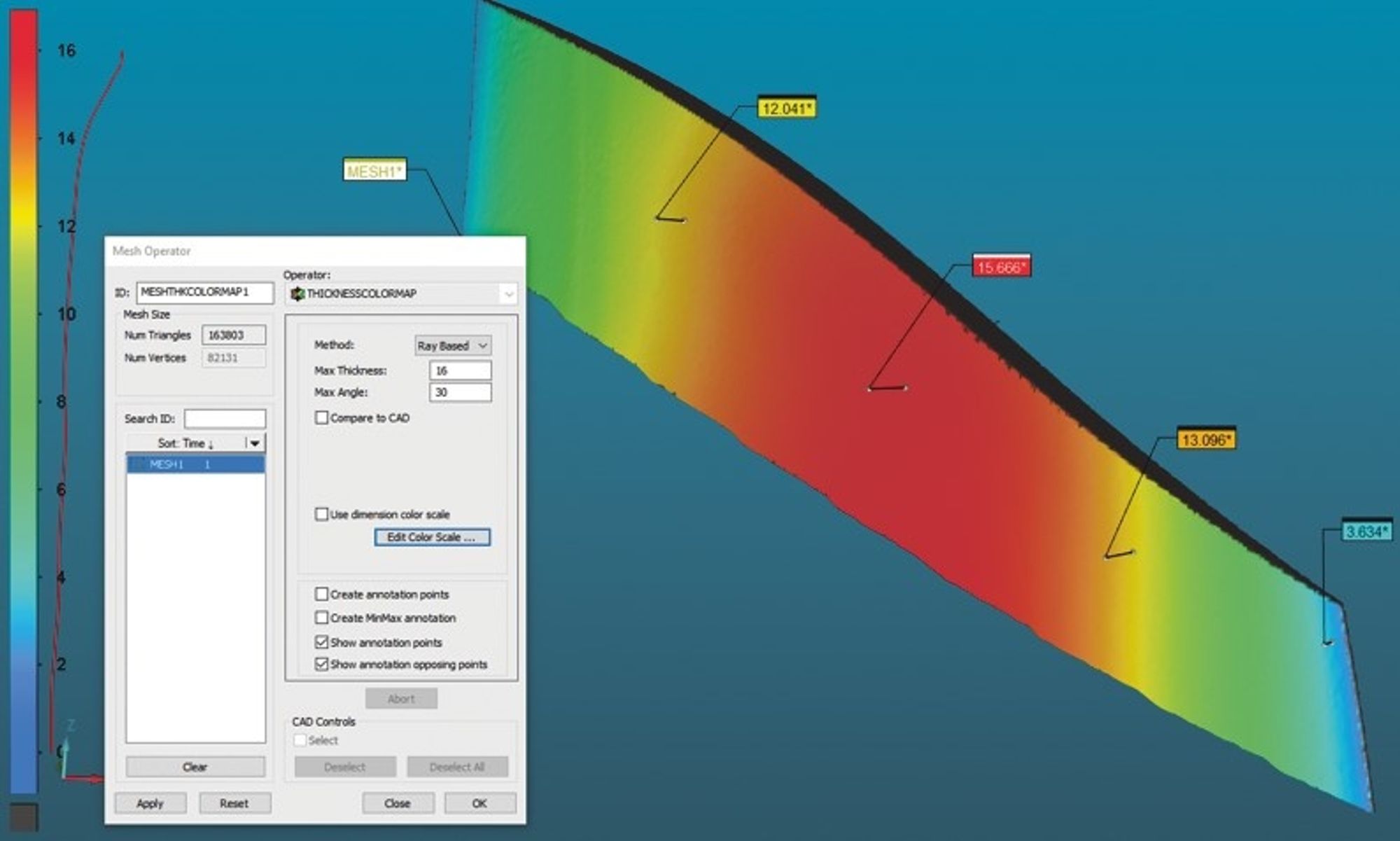Click the THICKNESSCOLORMAP operator icon

pos(297,293)
